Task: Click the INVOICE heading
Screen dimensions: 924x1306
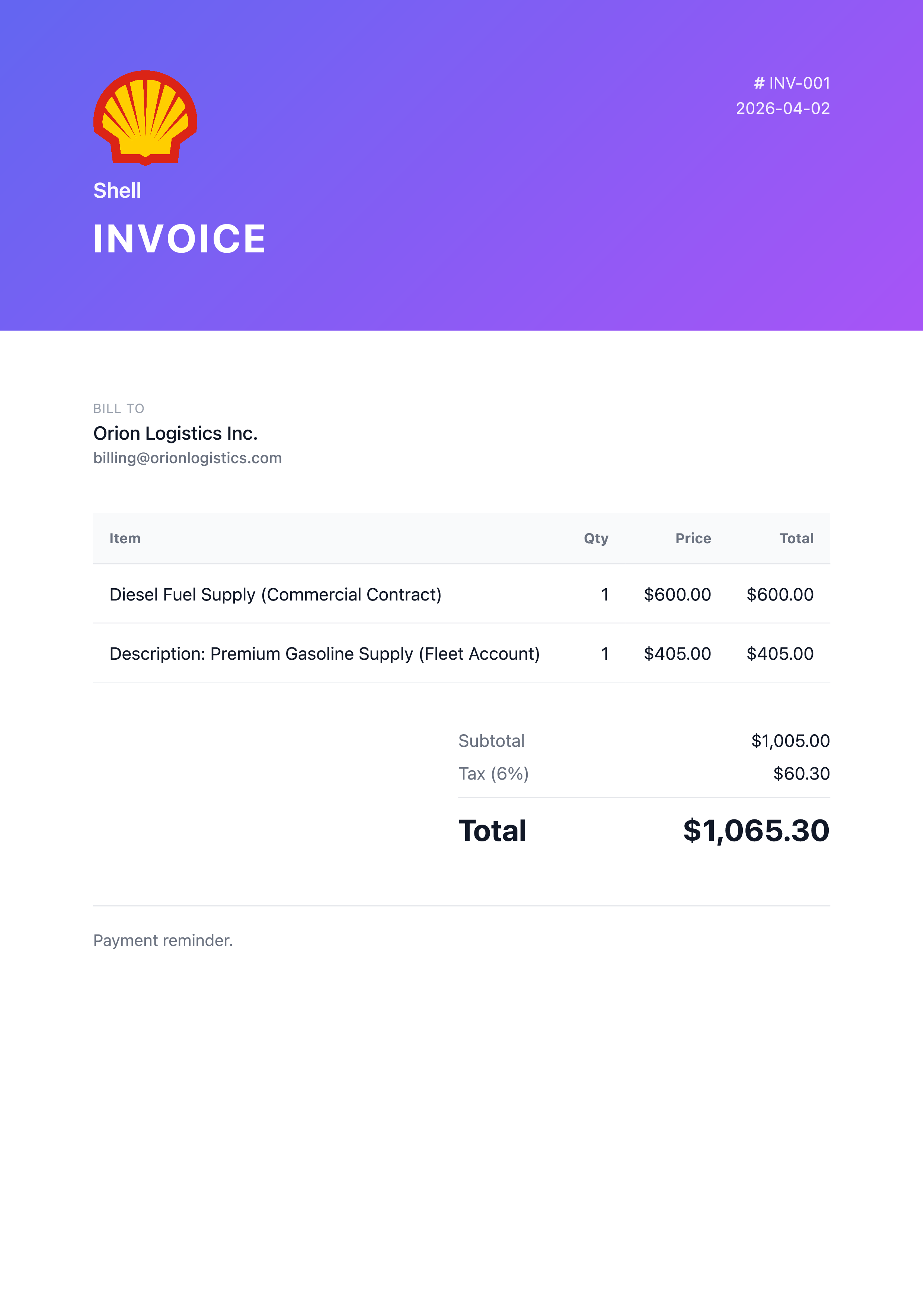Action: click(x=179, y=239)
